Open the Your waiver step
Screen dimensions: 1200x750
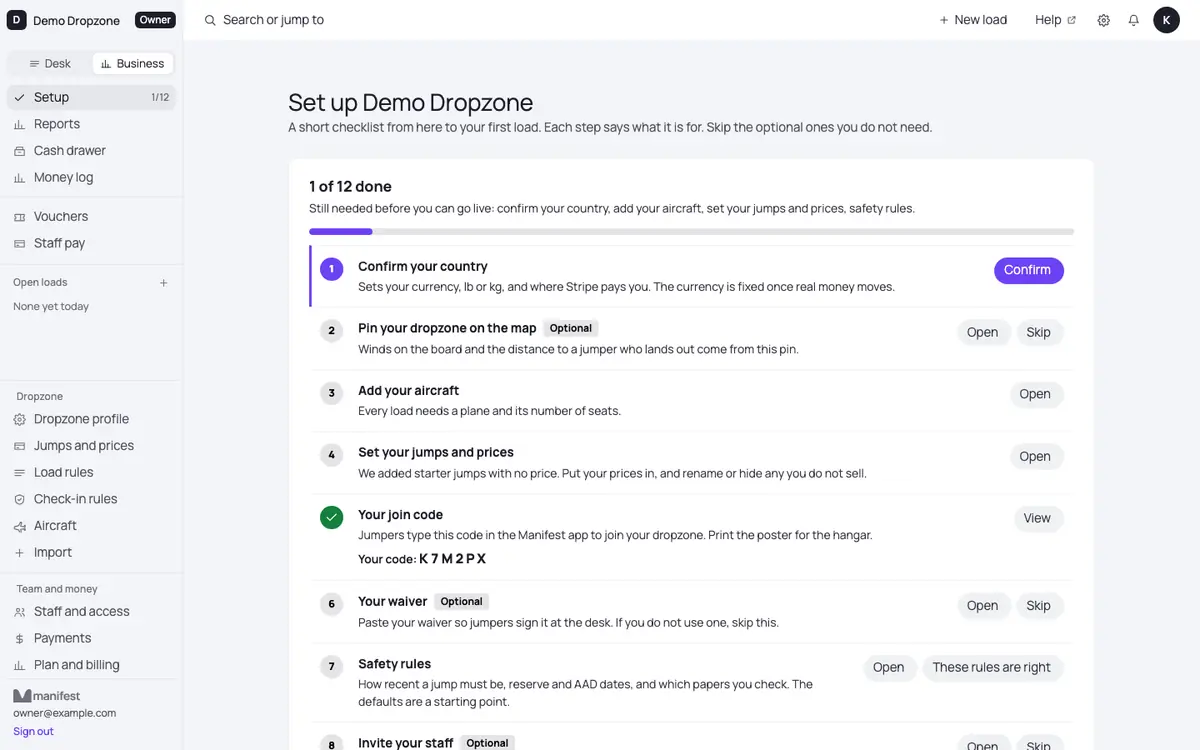pos(982,606)
